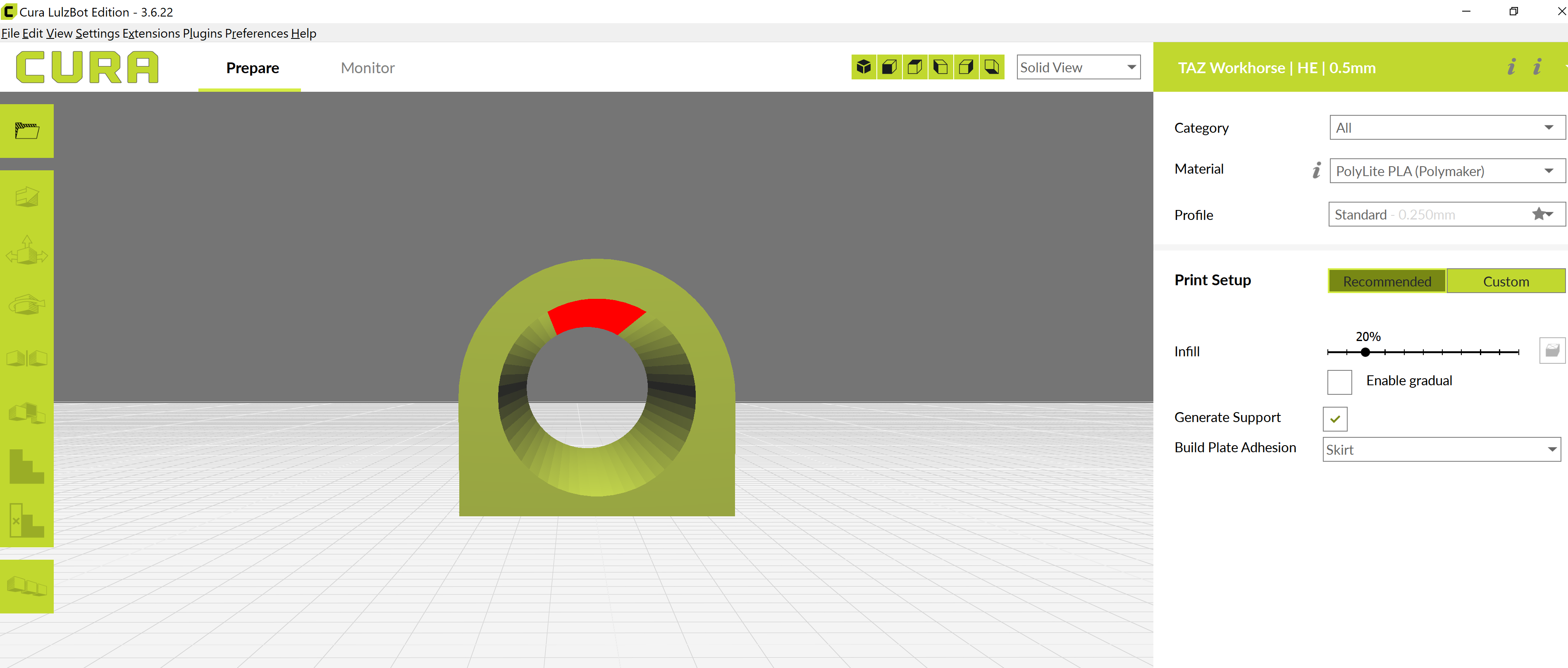The image size is (1568, 668).
Task: Open the 3D isometric camera view icon
Action: 864,67
